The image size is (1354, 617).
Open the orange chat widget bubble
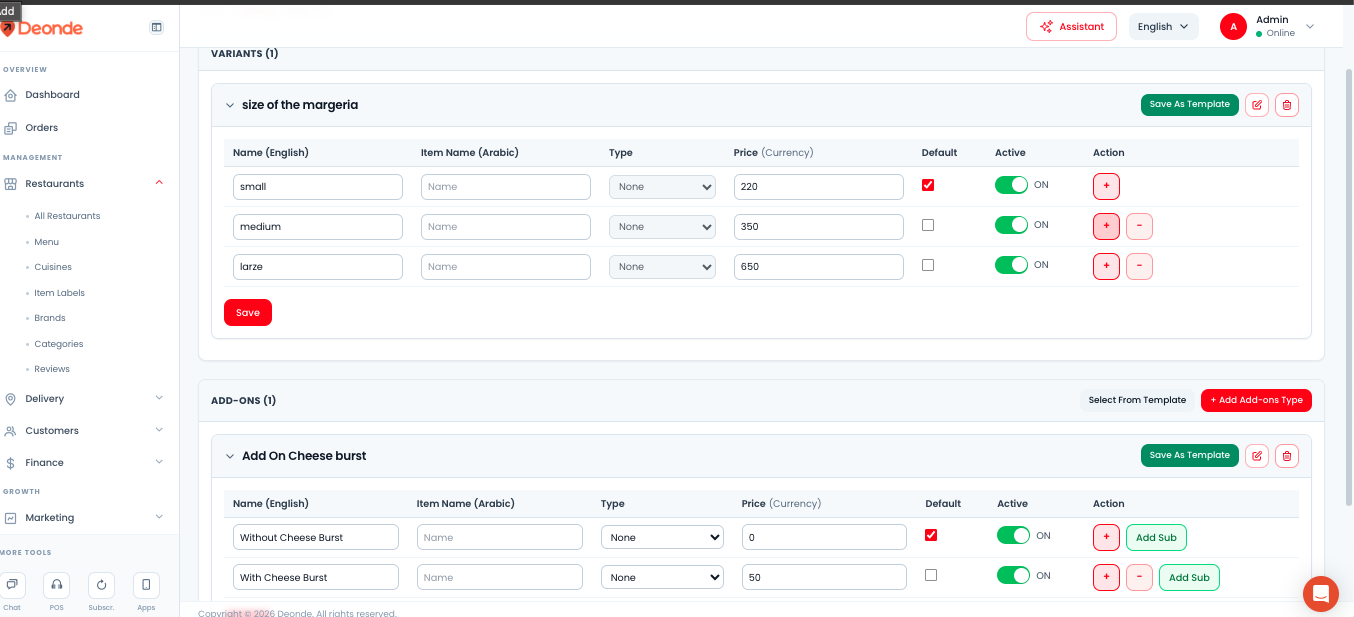click(1321, 594)
